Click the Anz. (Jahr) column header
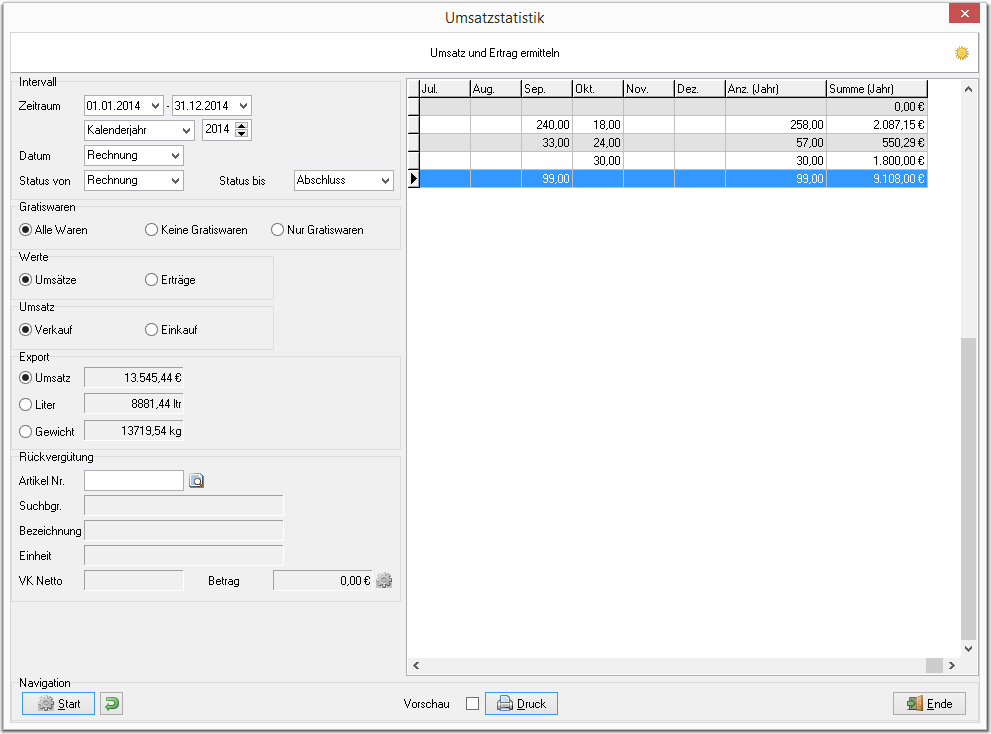 [x=775, y=89]
